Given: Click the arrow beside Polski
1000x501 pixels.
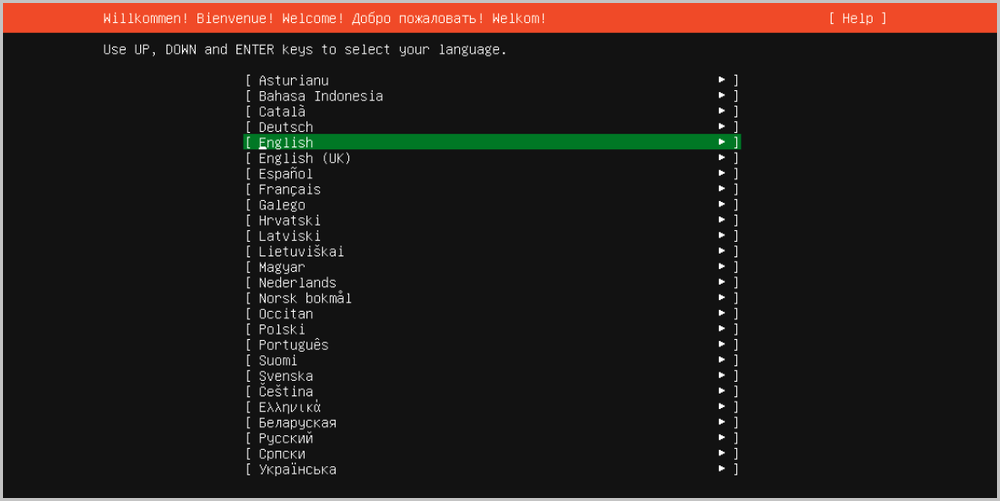Looking at the screenshot, I should pos(721,329).
